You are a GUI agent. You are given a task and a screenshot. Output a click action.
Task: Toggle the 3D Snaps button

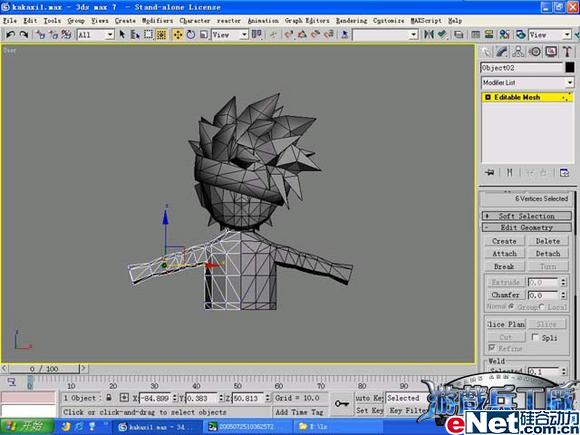[x=289, y=34]
